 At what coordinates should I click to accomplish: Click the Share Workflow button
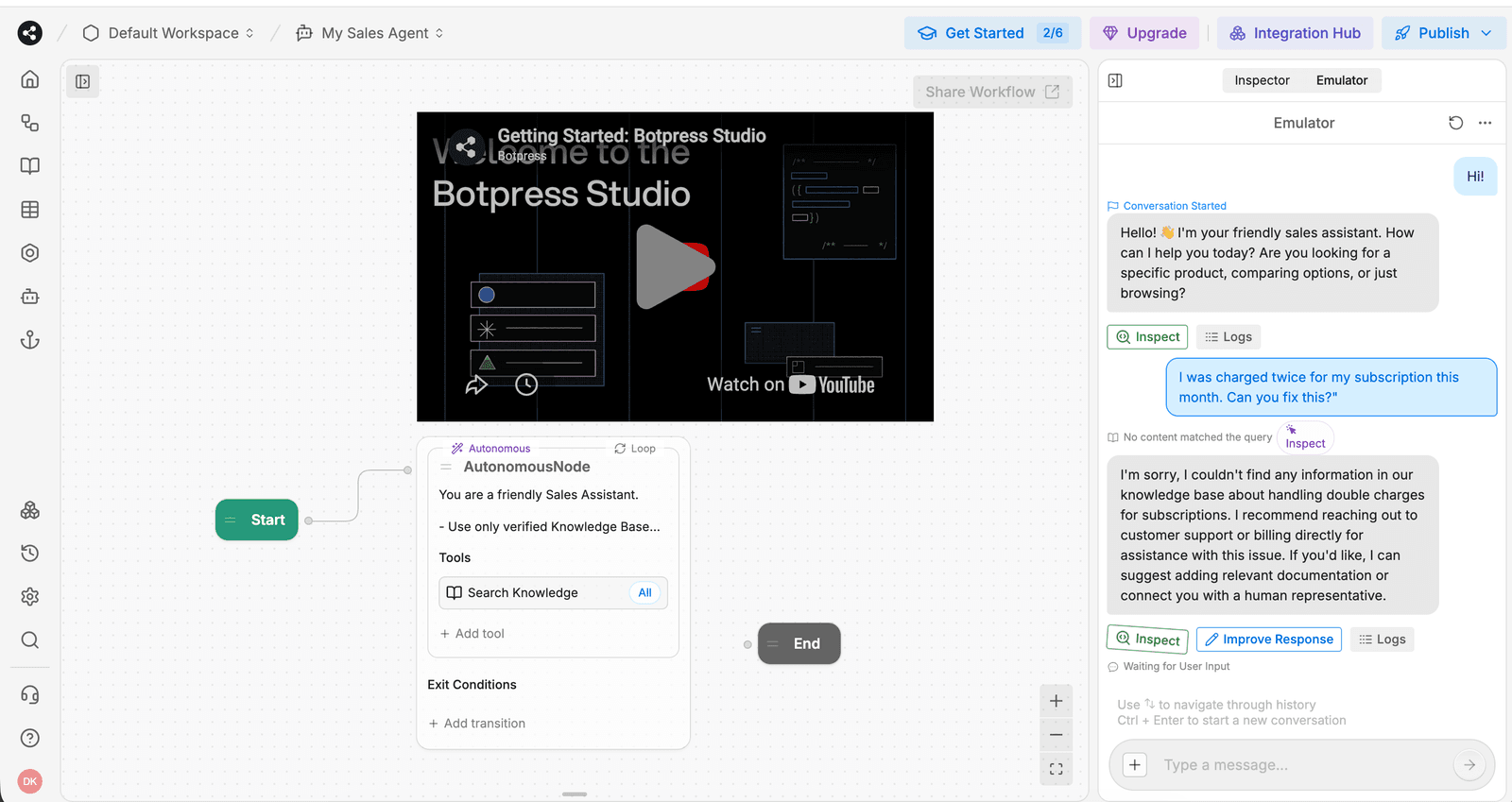(992, 92)
